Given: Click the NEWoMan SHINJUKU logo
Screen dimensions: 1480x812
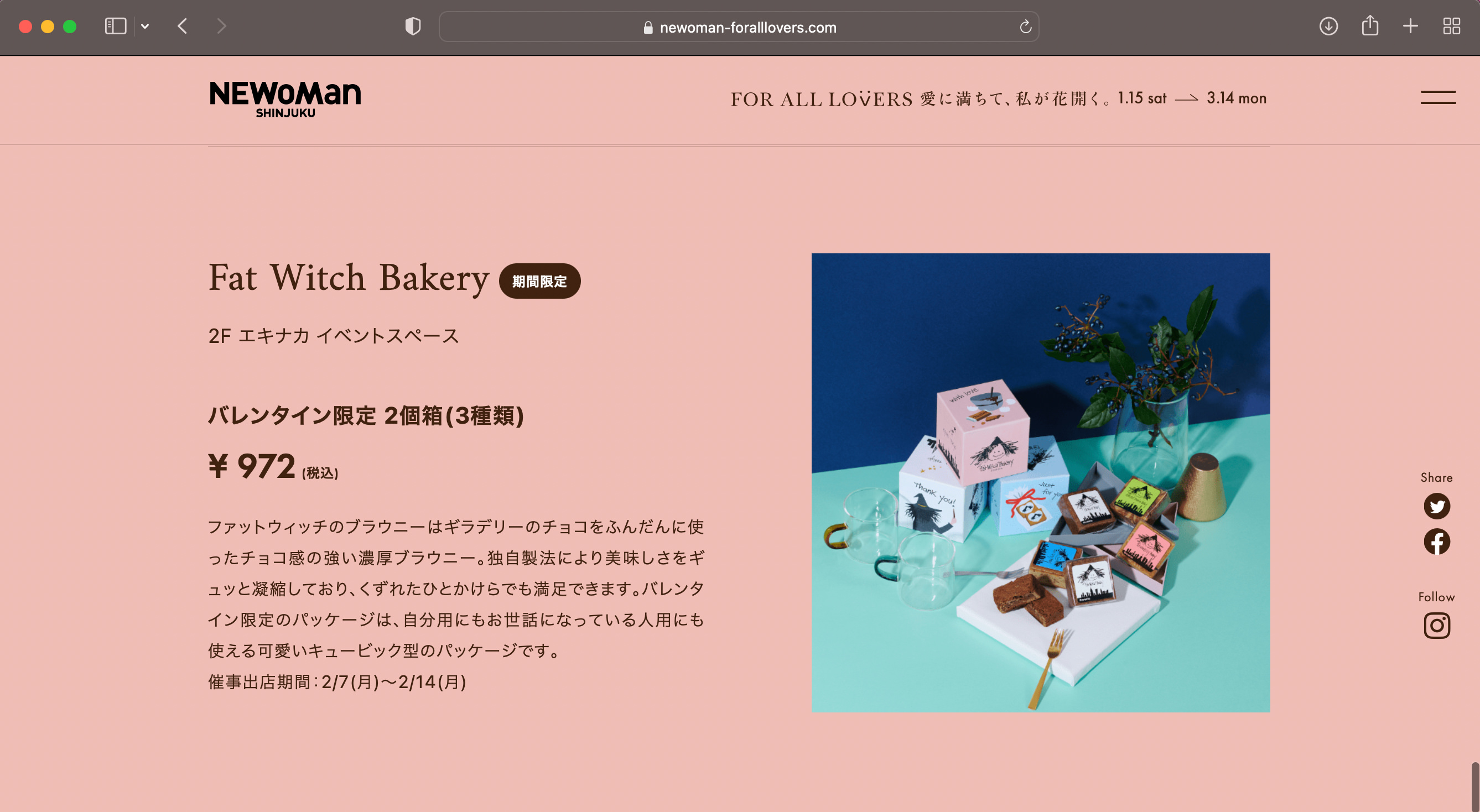Looking at the screenshot, I should 285,100.
